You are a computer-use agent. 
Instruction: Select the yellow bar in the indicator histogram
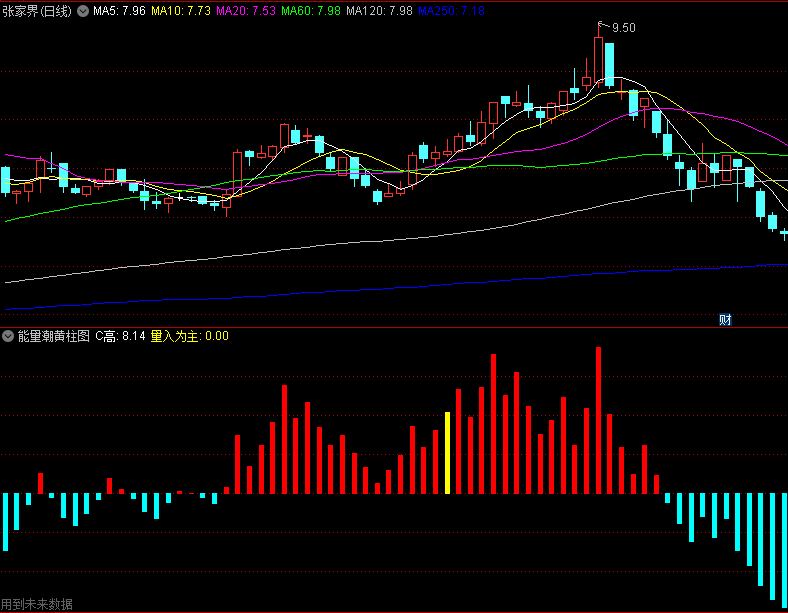(447, 453)
